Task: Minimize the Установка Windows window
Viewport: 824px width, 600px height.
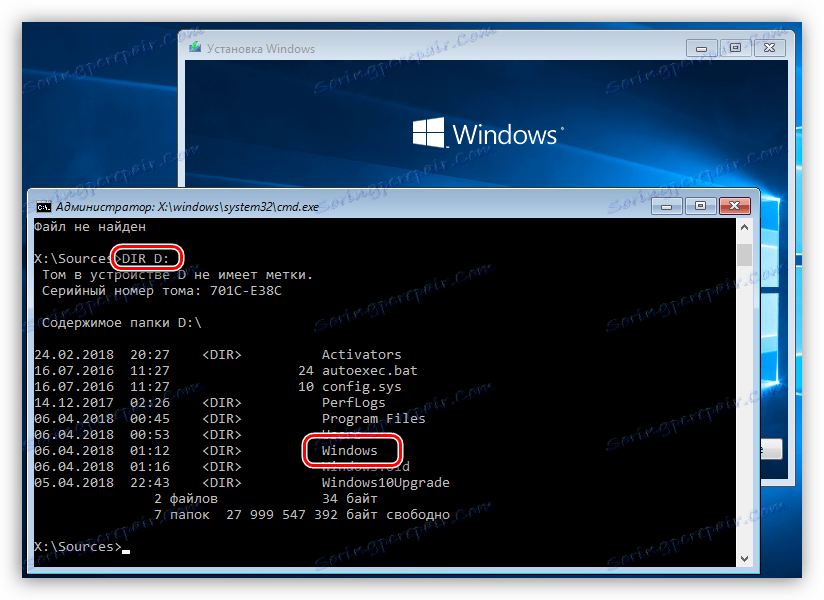Action: (702, 47)
